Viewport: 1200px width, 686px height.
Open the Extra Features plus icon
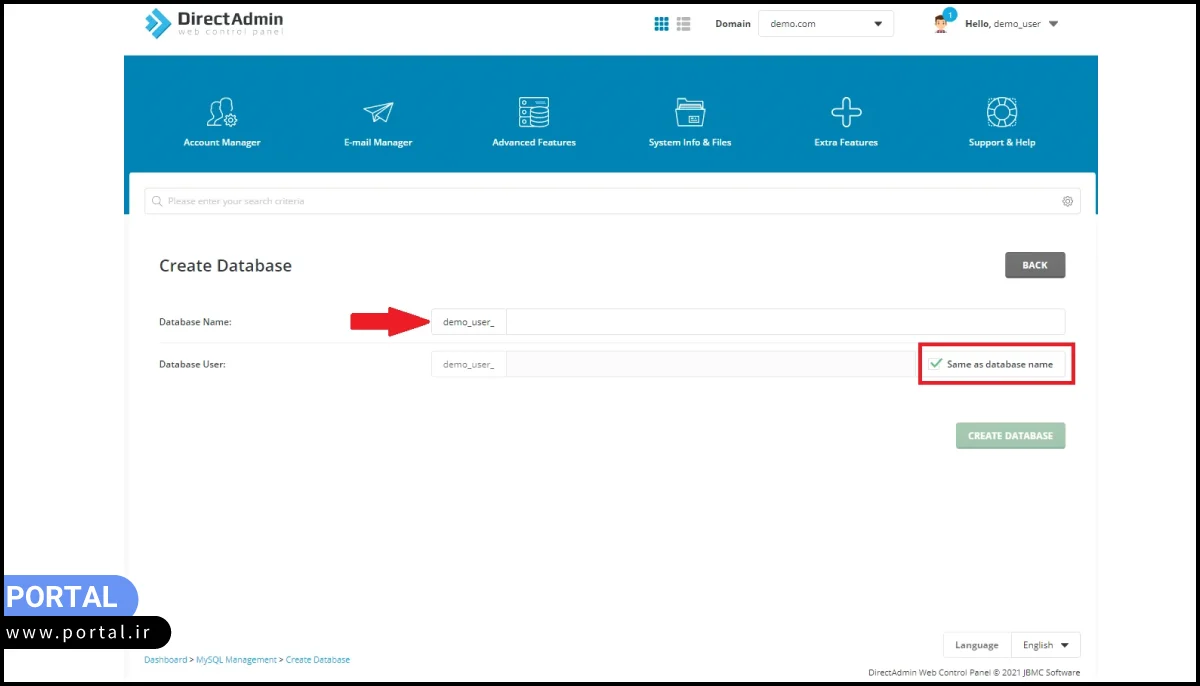click(x=846, y=112)
